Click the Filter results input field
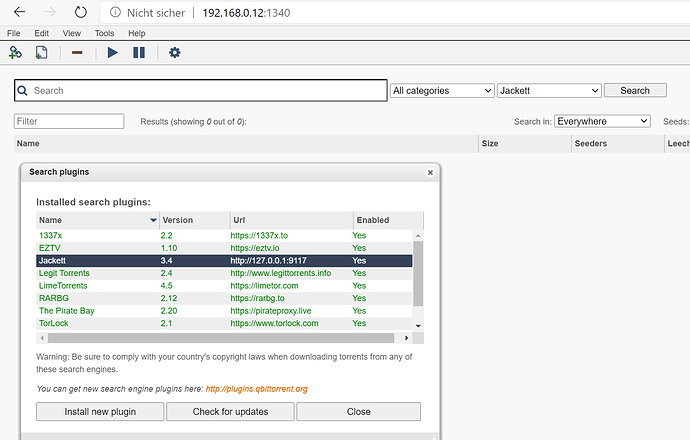Image resolution: width=690 pixels, height=440 pixels. point(69,121)
